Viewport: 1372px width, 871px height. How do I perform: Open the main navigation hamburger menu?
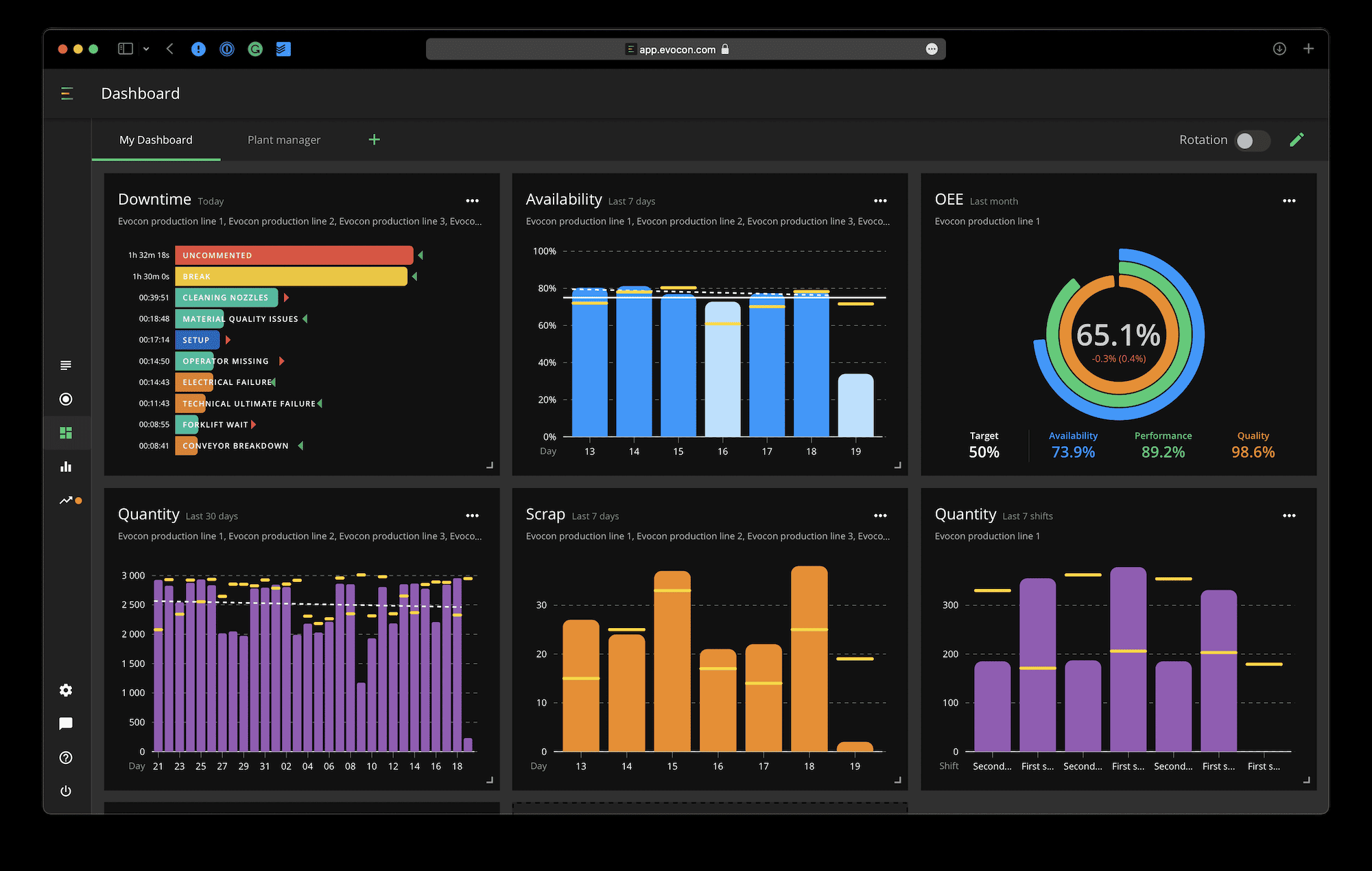click(67, 93)
